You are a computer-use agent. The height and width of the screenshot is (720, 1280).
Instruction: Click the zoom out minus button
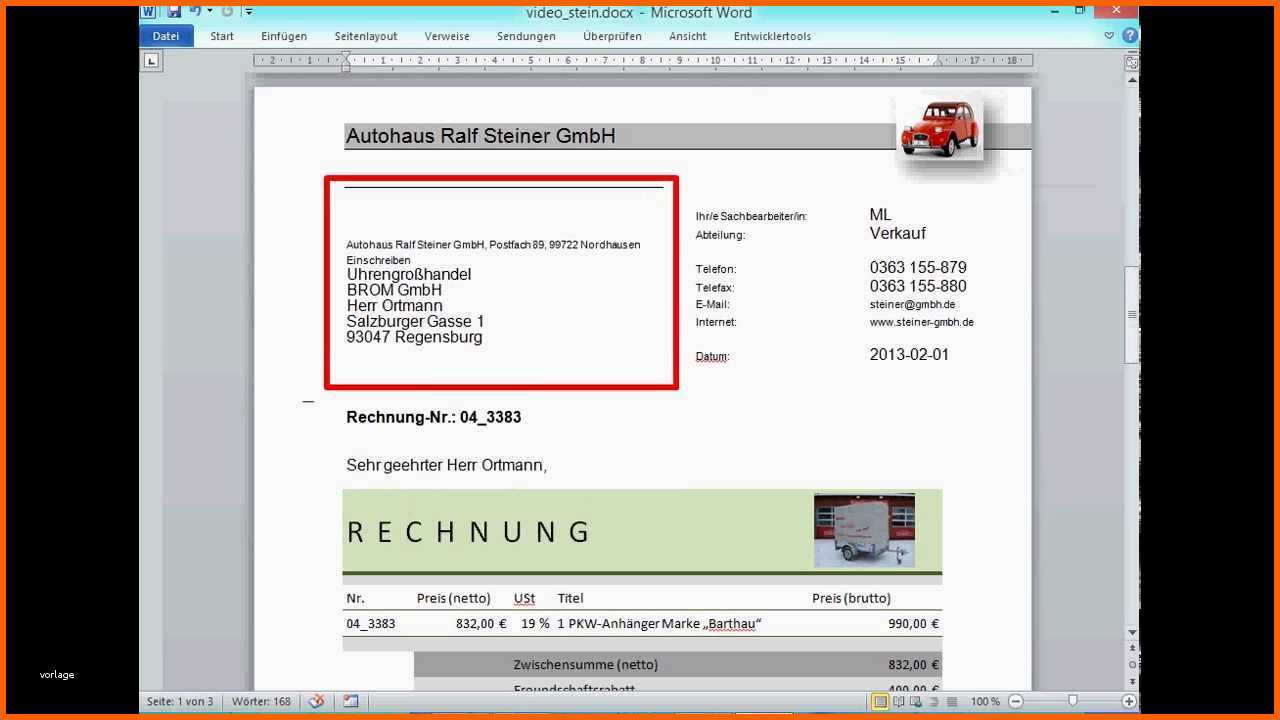tap(1015, 701)
